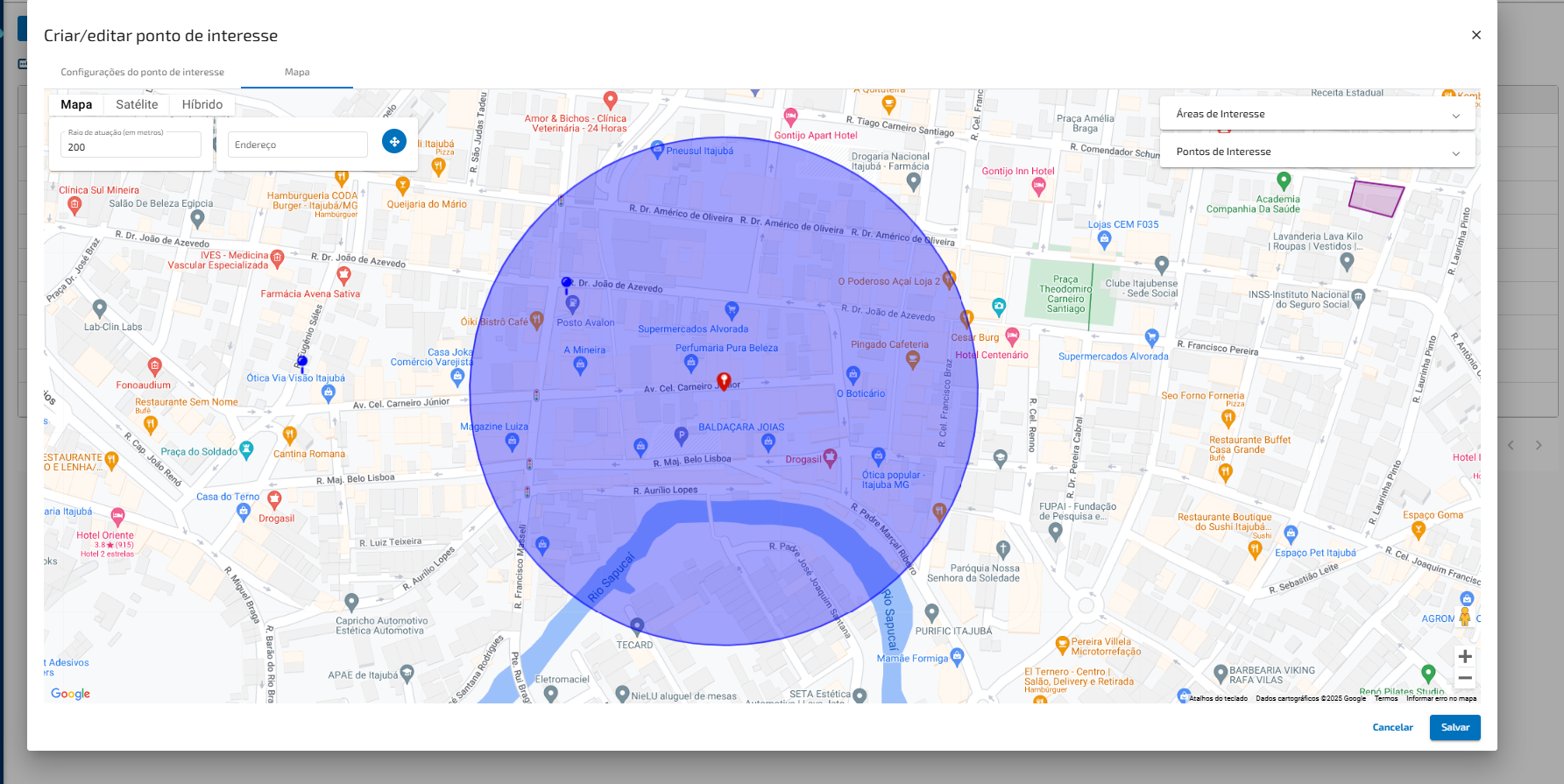The width and height of the screenshot is (1564, 784).
Task: Select the purple interest area polygon
Action: pos(1376,199)
